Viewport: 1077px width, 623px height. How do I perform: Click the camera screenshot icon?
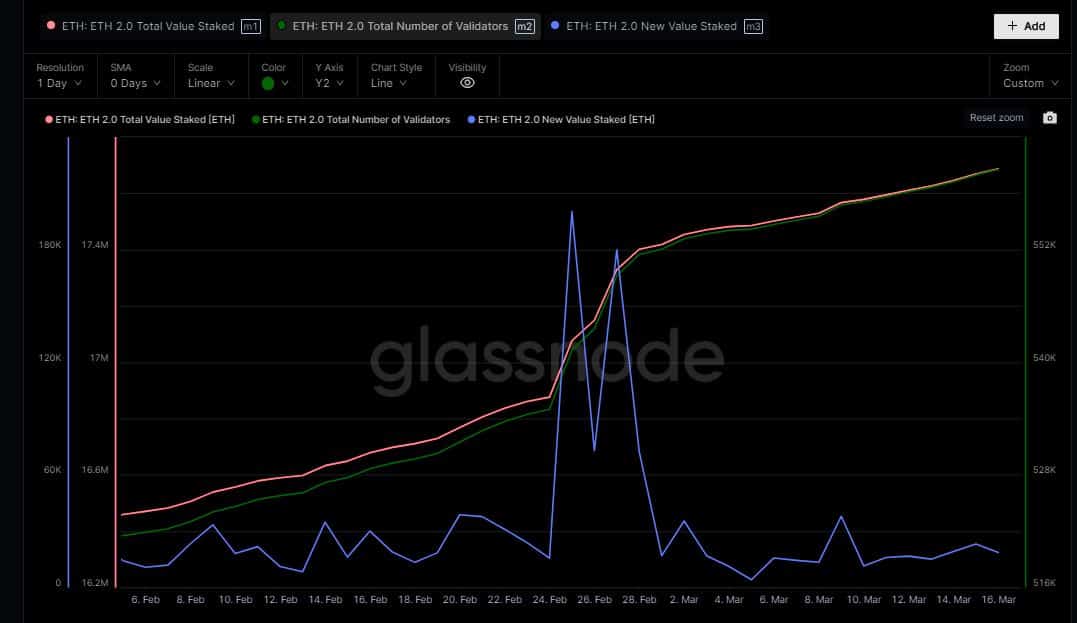[1049, 118]
